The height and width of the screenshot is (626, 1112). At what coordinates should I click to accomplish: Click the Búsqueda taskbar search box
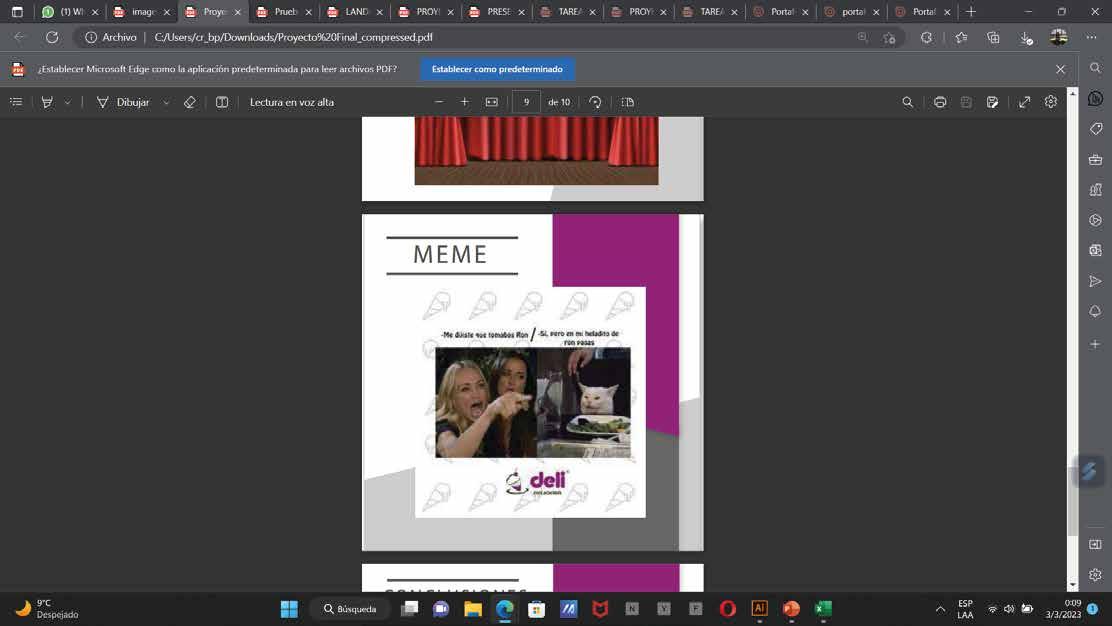pyautogui.click(x=351, y=609)
